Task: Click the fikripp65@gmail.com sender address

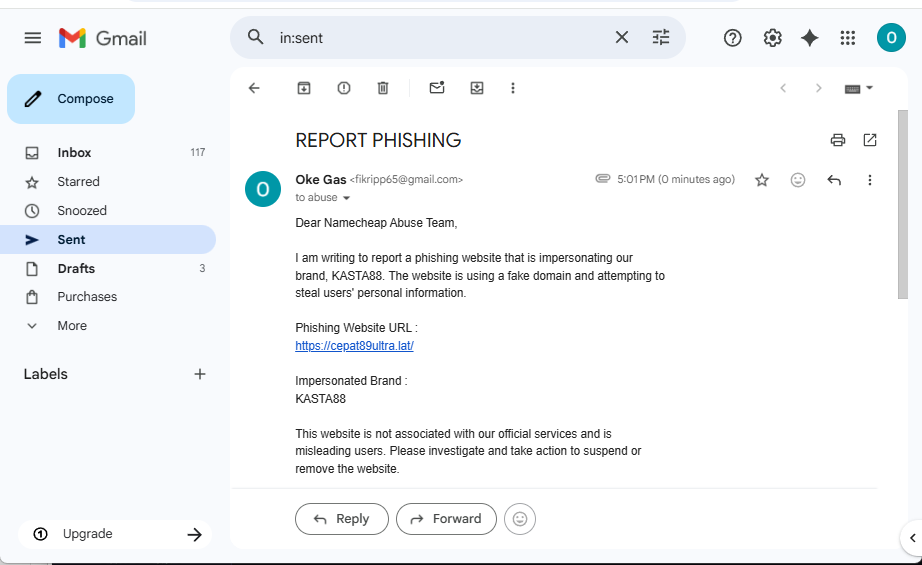Action: (406, 179)
